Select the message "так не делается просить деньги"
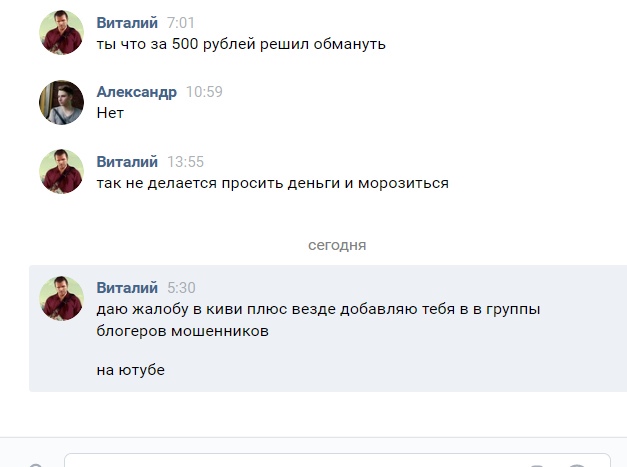This screenshot has width=627, height=467. [x=272, y=183]
